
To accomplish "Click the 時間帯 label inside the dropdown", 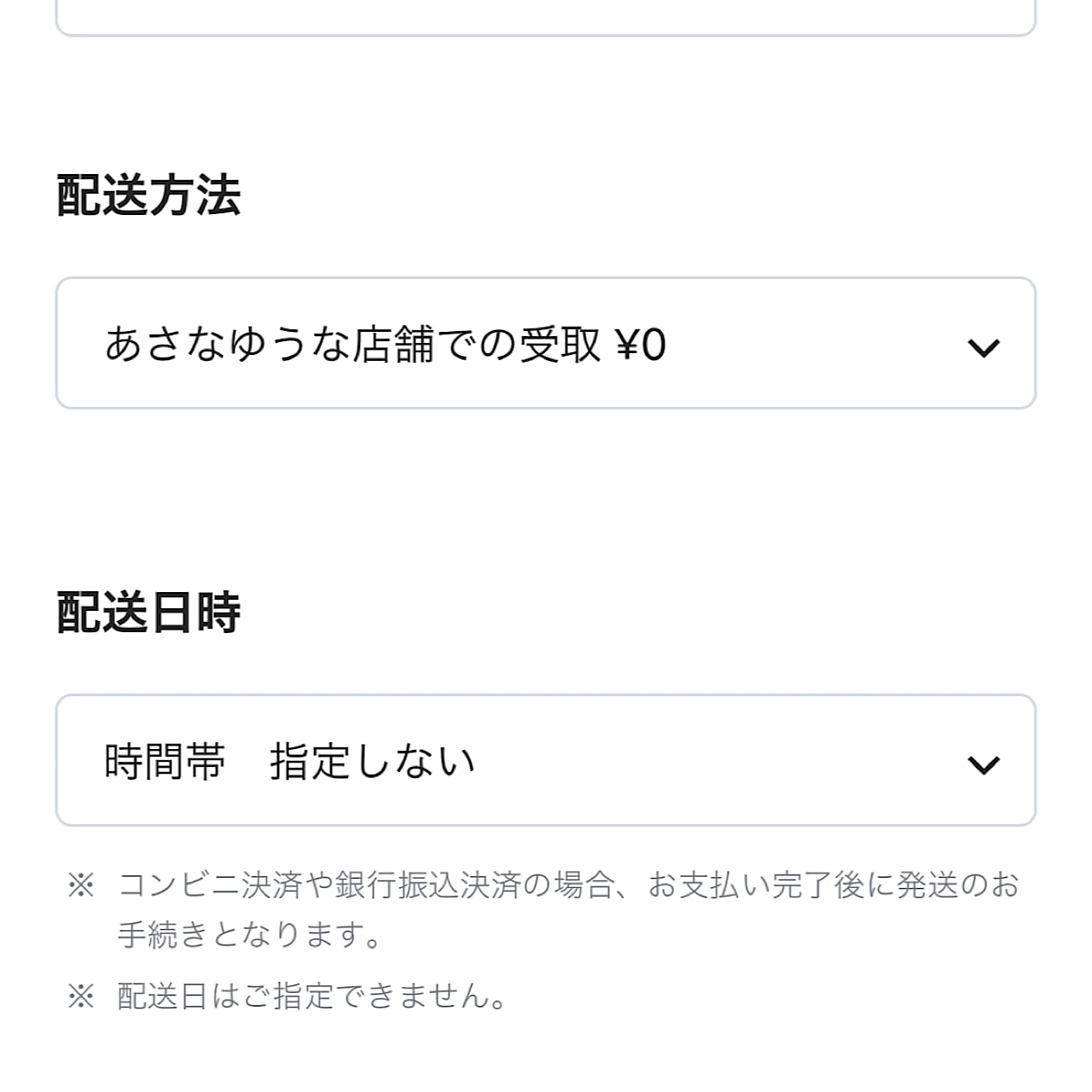I will coord(165,762).
